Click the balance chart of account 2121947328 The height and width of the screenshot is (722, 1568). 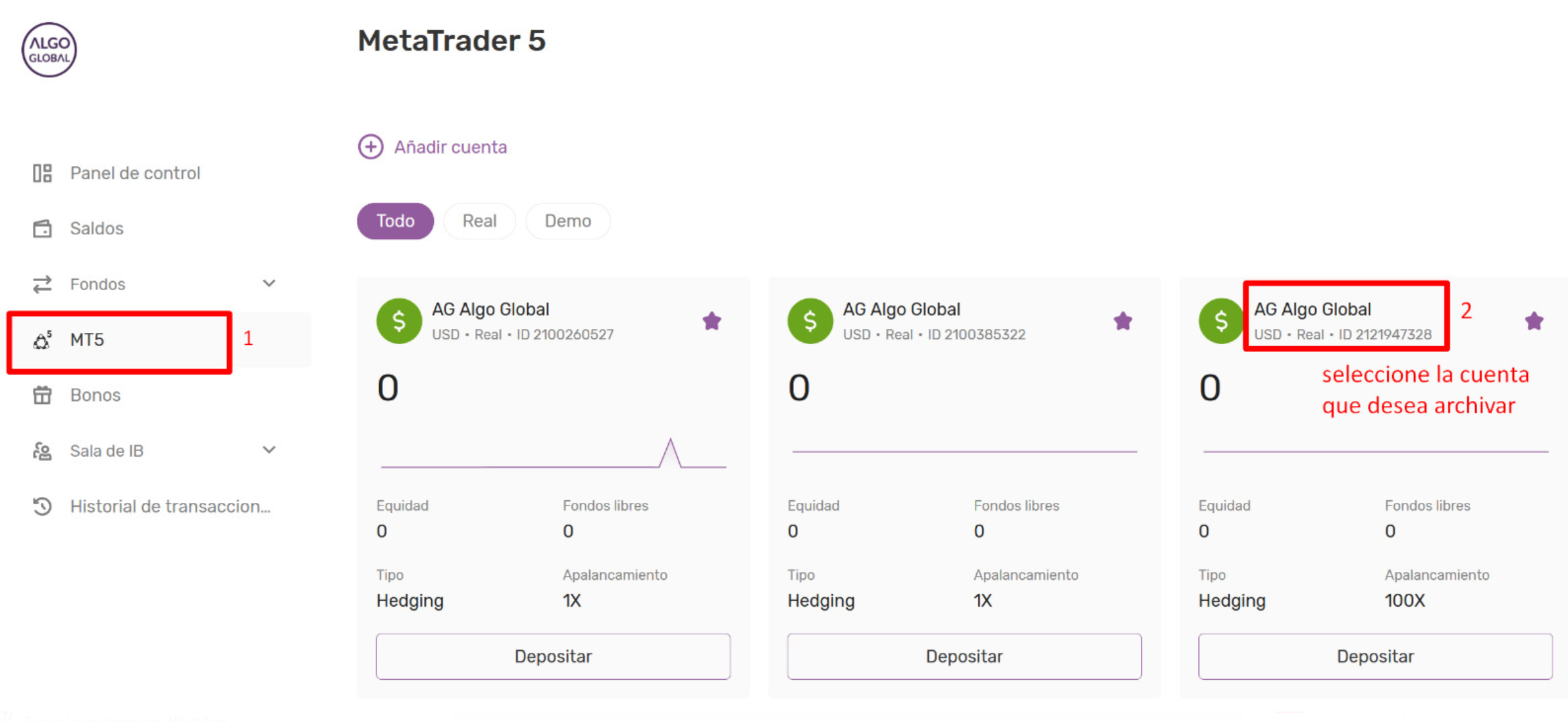tap(1376, 451)
